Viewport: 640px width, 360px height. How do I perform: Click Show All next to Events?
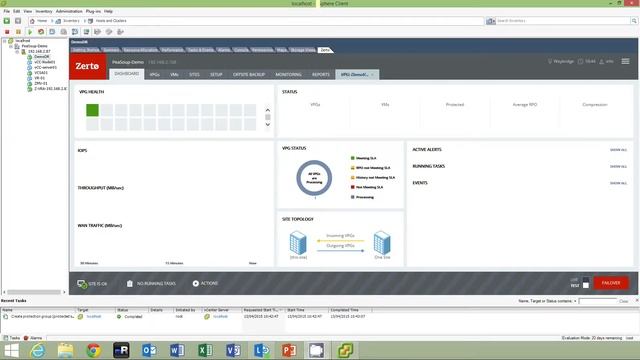(618, 183)
